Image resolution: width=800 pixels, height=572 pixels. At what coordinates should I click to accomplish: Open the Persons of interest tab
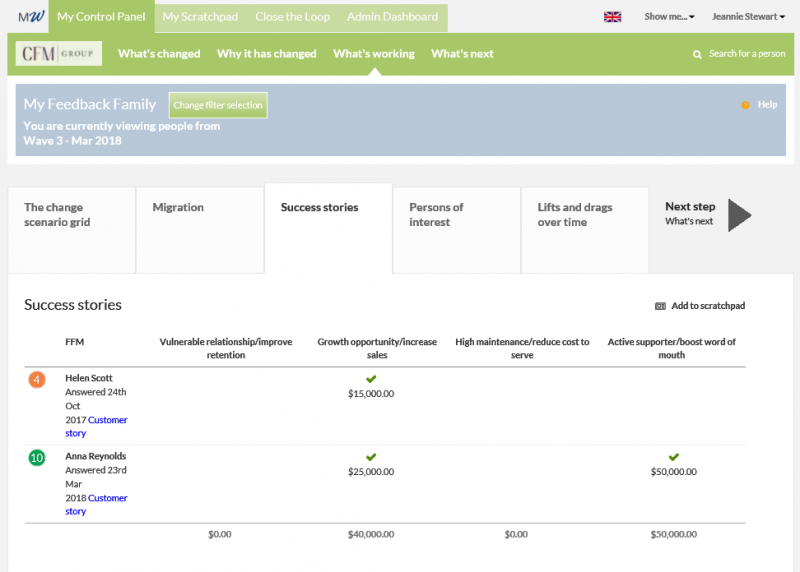tap(457, 230)
